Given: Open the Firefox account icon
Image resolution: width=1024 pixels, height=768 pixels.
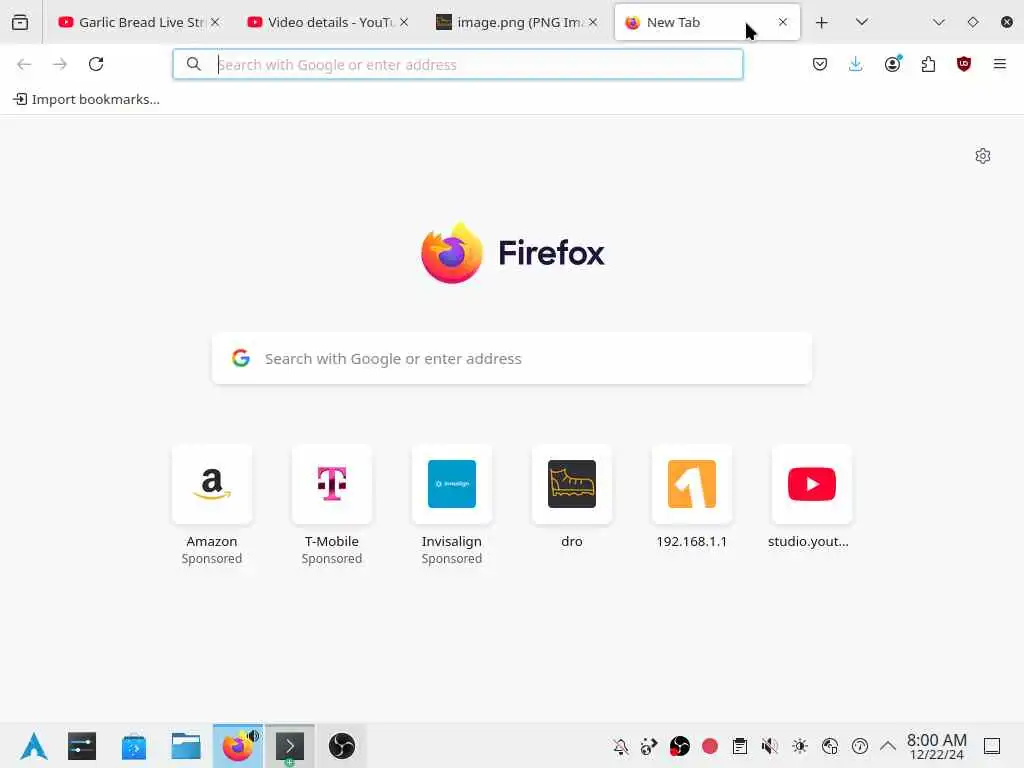Looking at the screenshot, I should click(x=893, y=64).
